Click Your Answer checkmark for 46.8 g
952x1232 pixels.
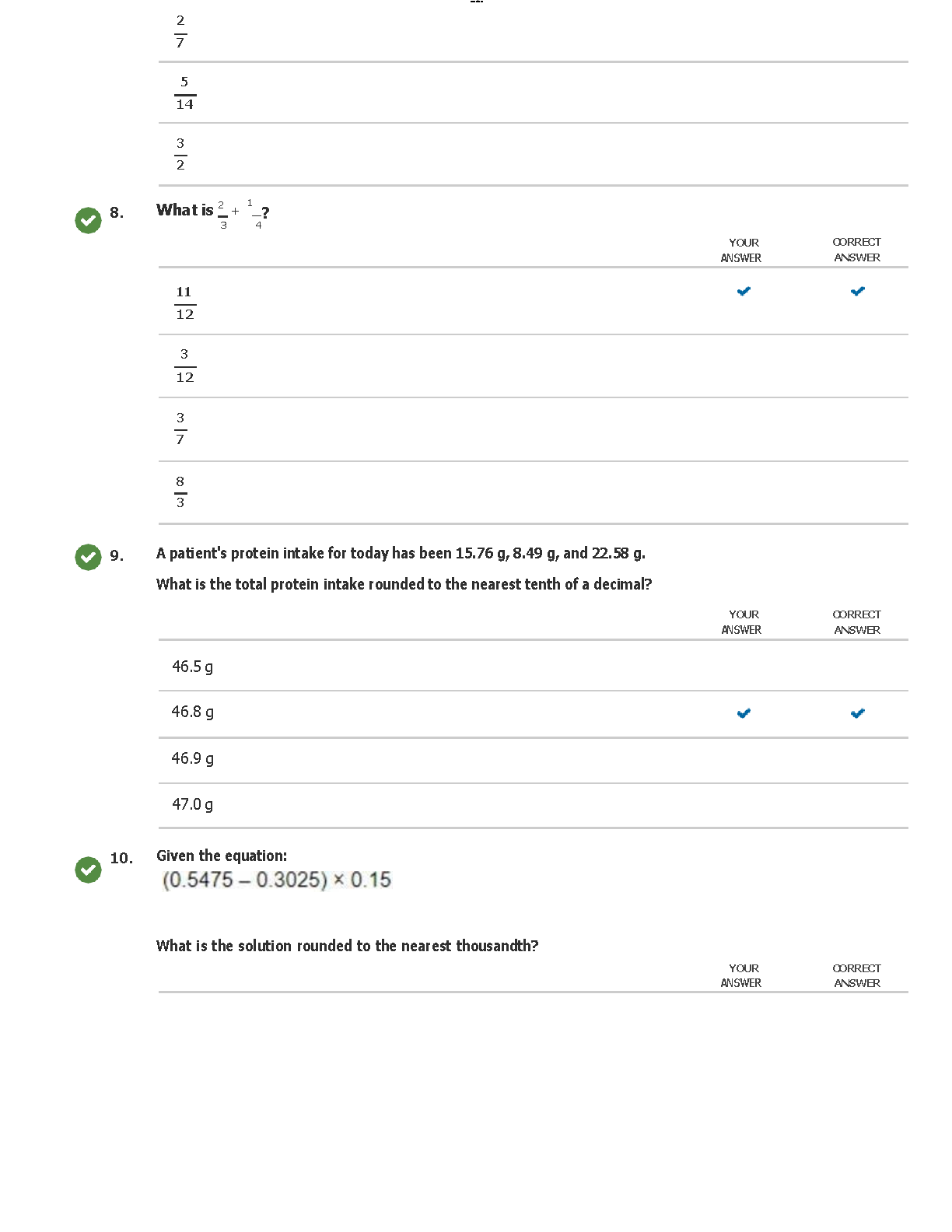pyautogui.click(x=744, y=713)
